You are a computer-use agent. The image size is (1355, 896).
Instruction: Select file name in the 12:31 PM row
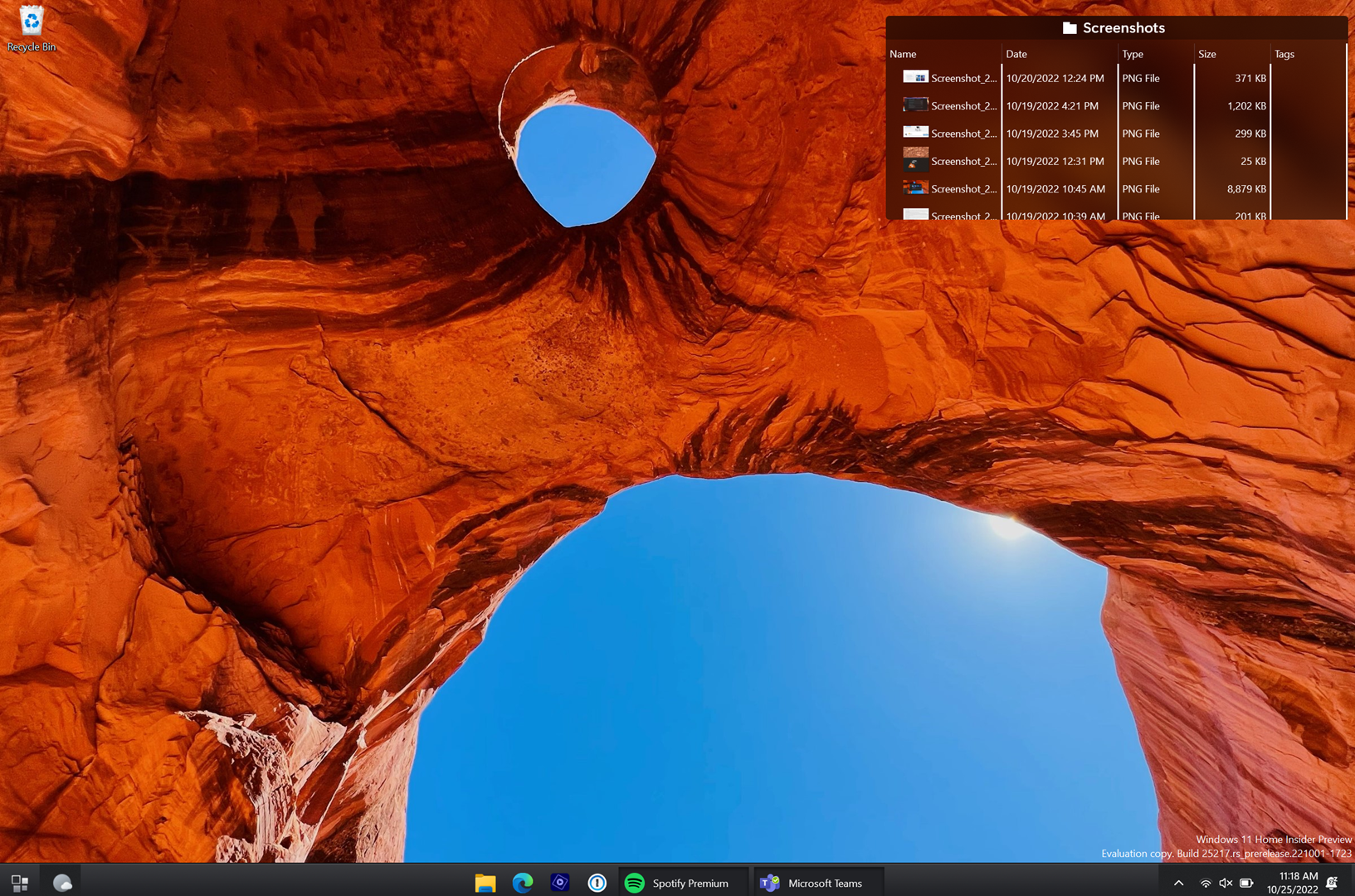pos(963,162)
